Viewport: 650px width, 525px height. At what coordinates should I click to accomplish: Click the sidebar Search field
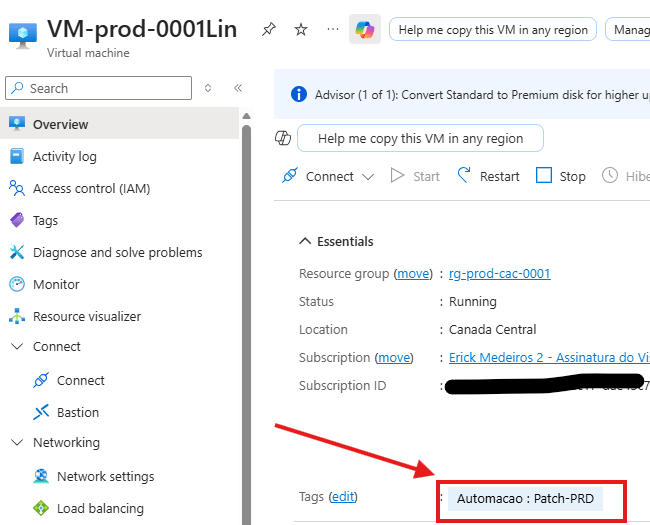(x=100, y=88)
